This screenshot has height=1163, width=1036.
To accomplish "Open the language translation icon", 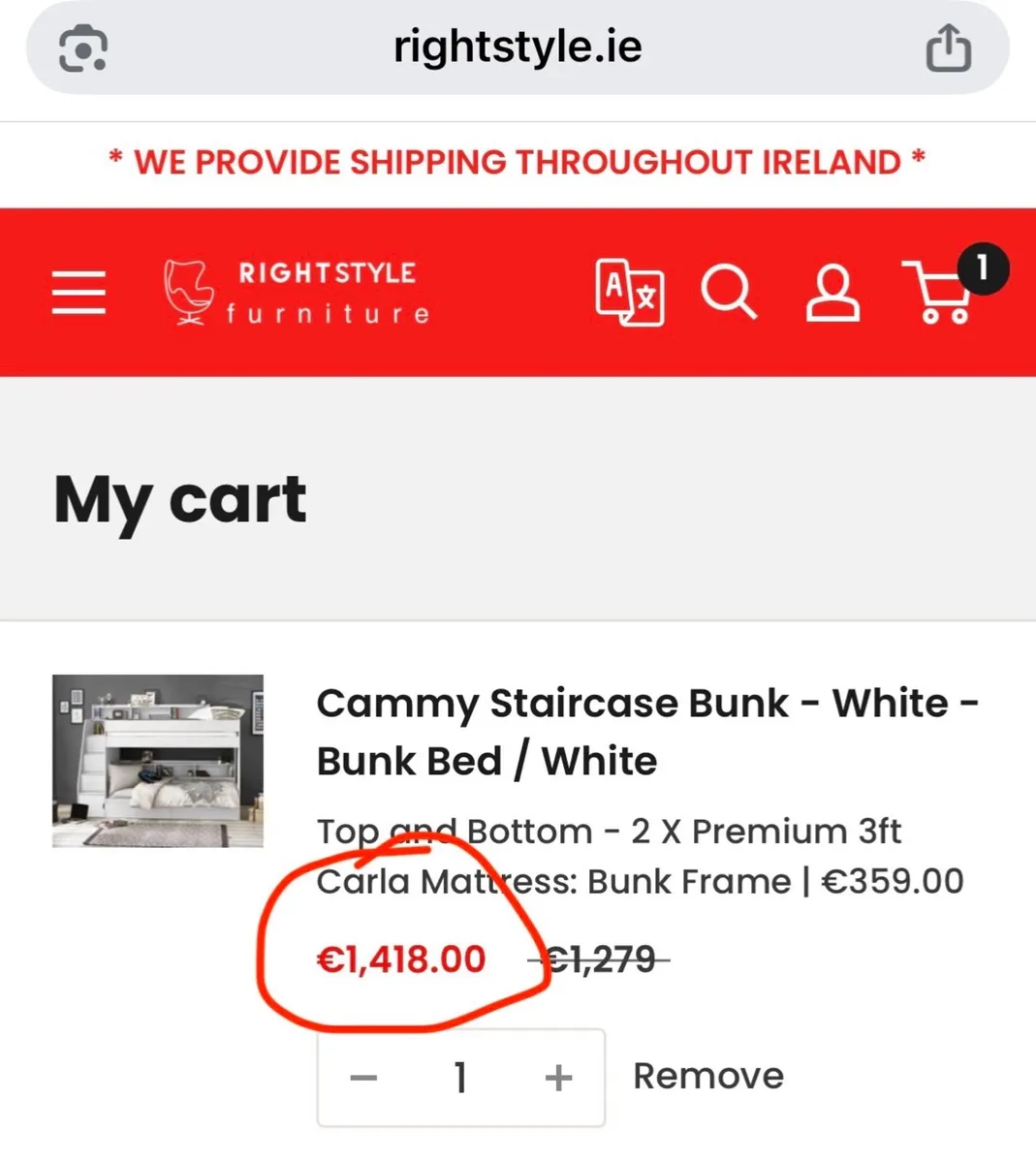I will [629, 292].
